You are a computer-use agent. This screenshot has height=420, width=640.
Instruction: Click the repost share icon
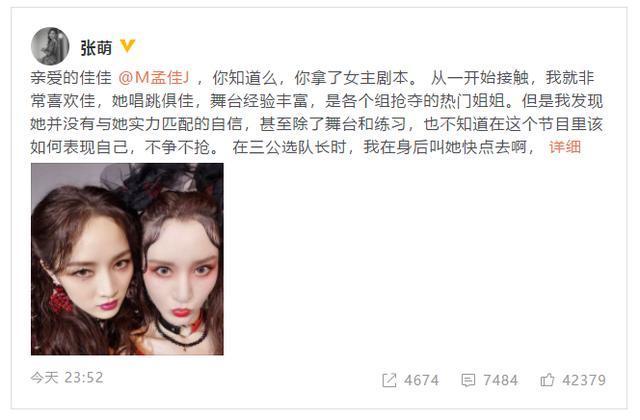pyautogui.click(x=389, y=380)
